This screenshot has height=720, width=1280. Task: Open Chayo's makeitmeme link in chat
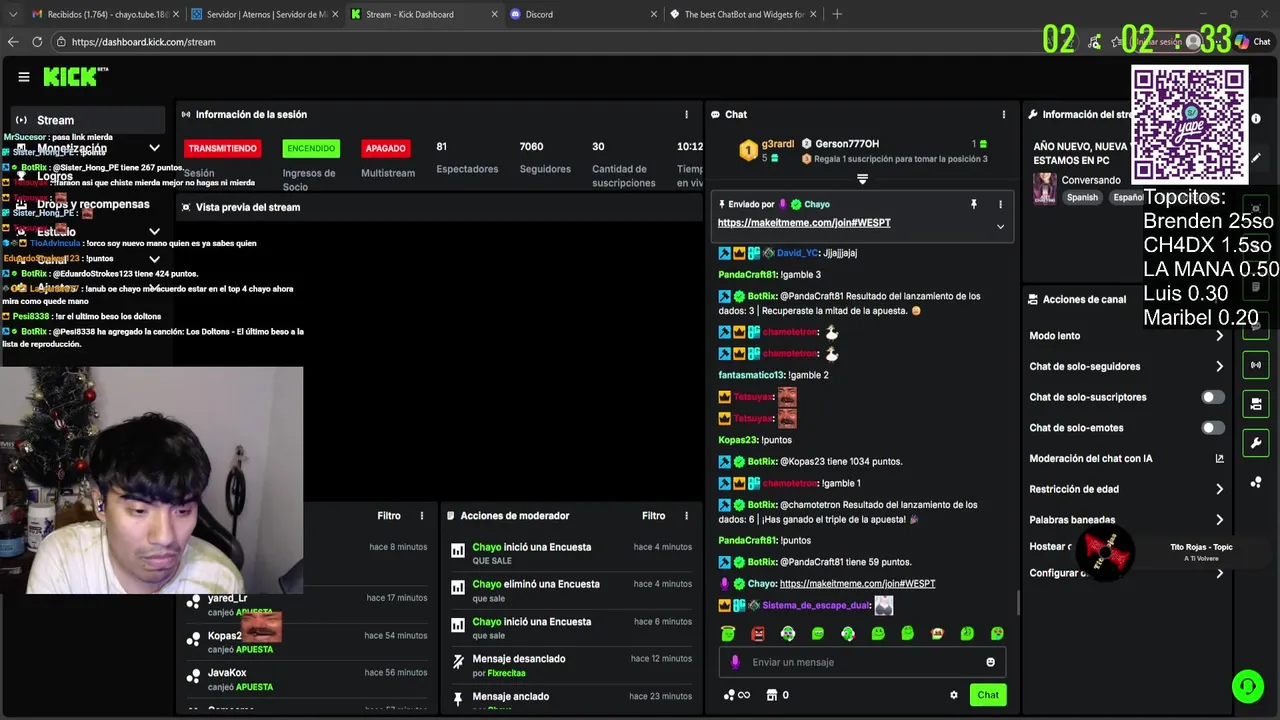pos(857,584)
